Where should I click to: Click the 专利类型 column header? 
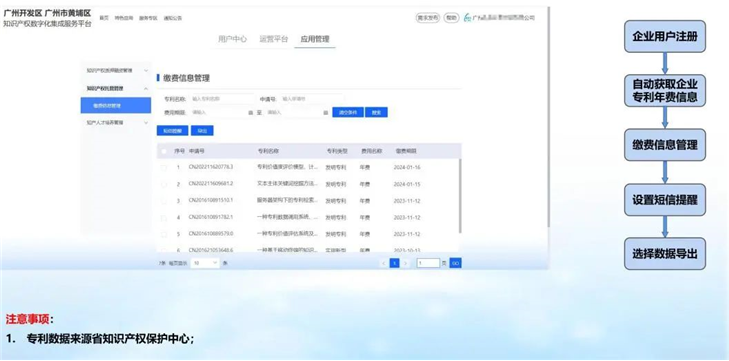click(x=337, y=151)
